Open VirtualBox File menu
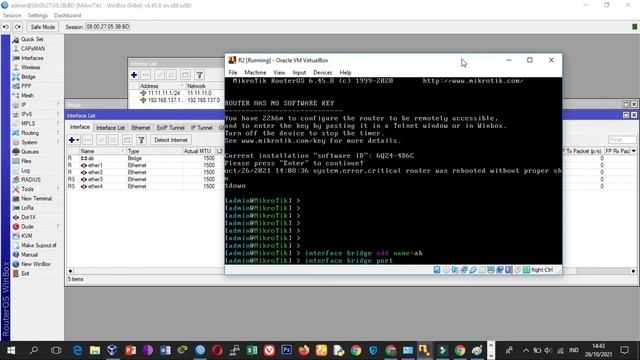 coord(233,73)
